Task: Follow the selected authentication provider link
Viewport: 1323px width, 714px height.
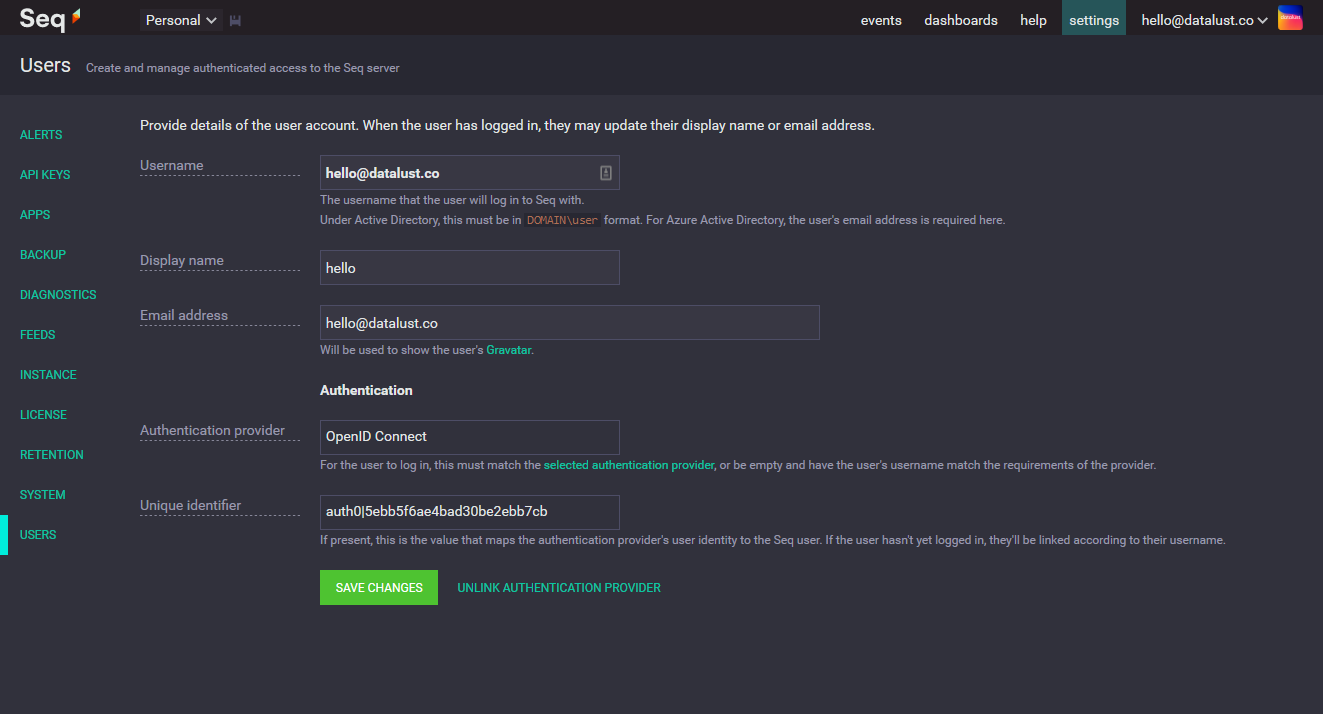Action: (629, 465)
